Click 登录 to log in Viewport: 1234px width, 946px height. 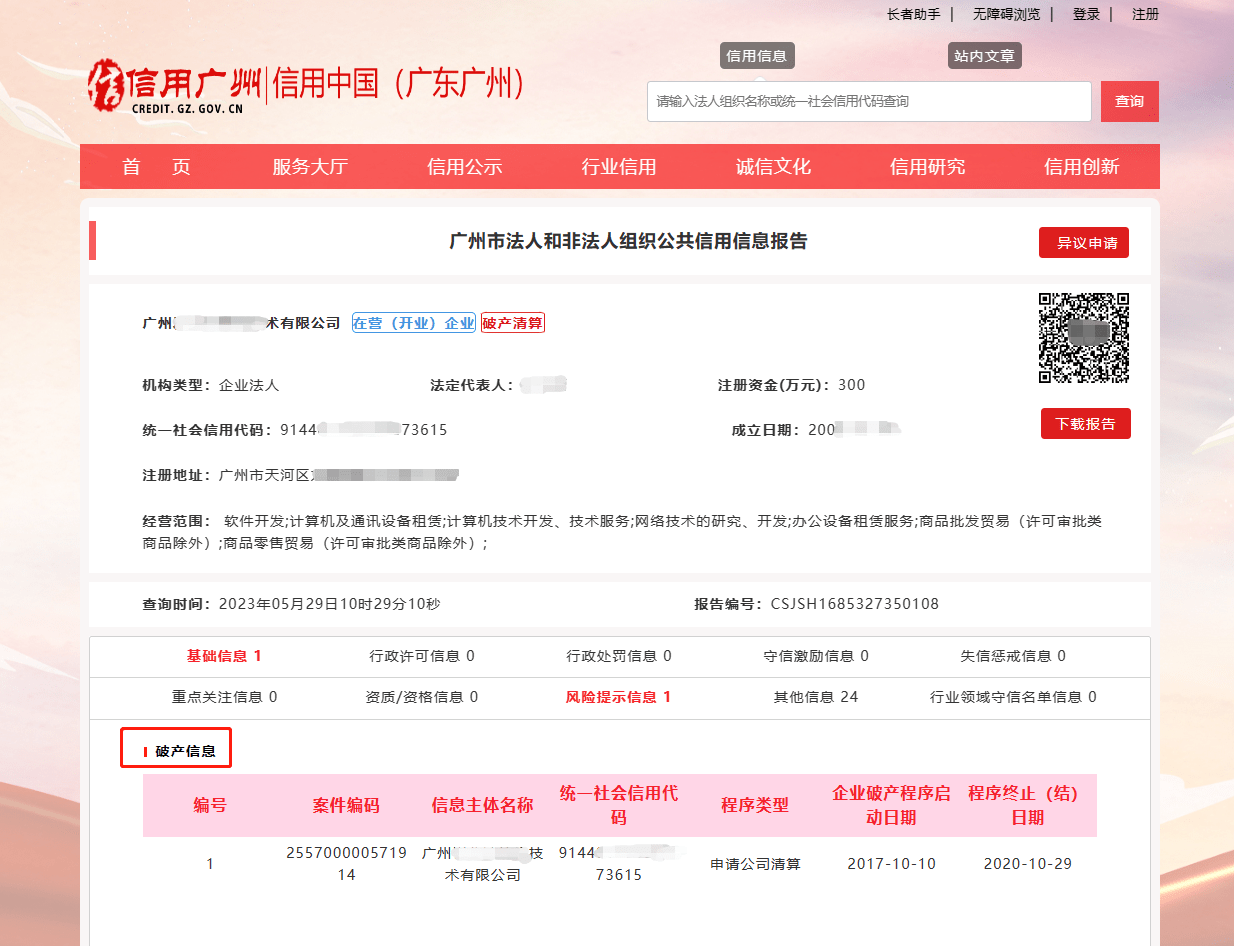1085,14
